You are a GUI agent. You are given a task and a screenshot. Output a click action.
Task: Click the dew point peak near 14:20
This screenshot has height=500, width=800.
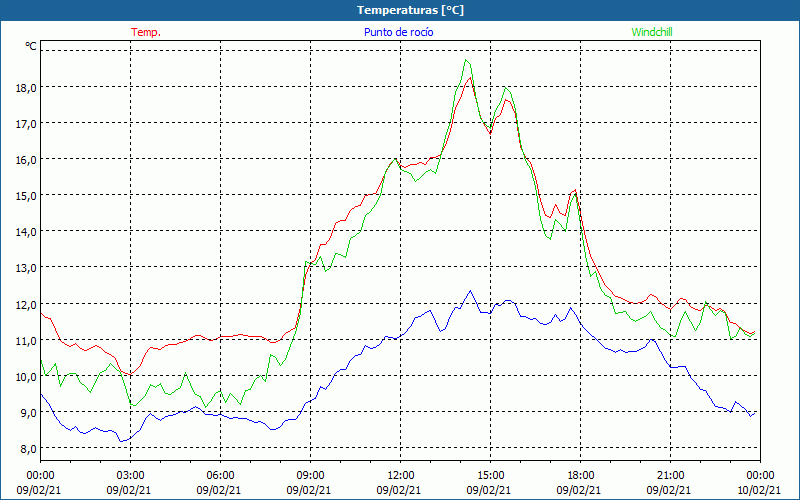pos(470,291)
